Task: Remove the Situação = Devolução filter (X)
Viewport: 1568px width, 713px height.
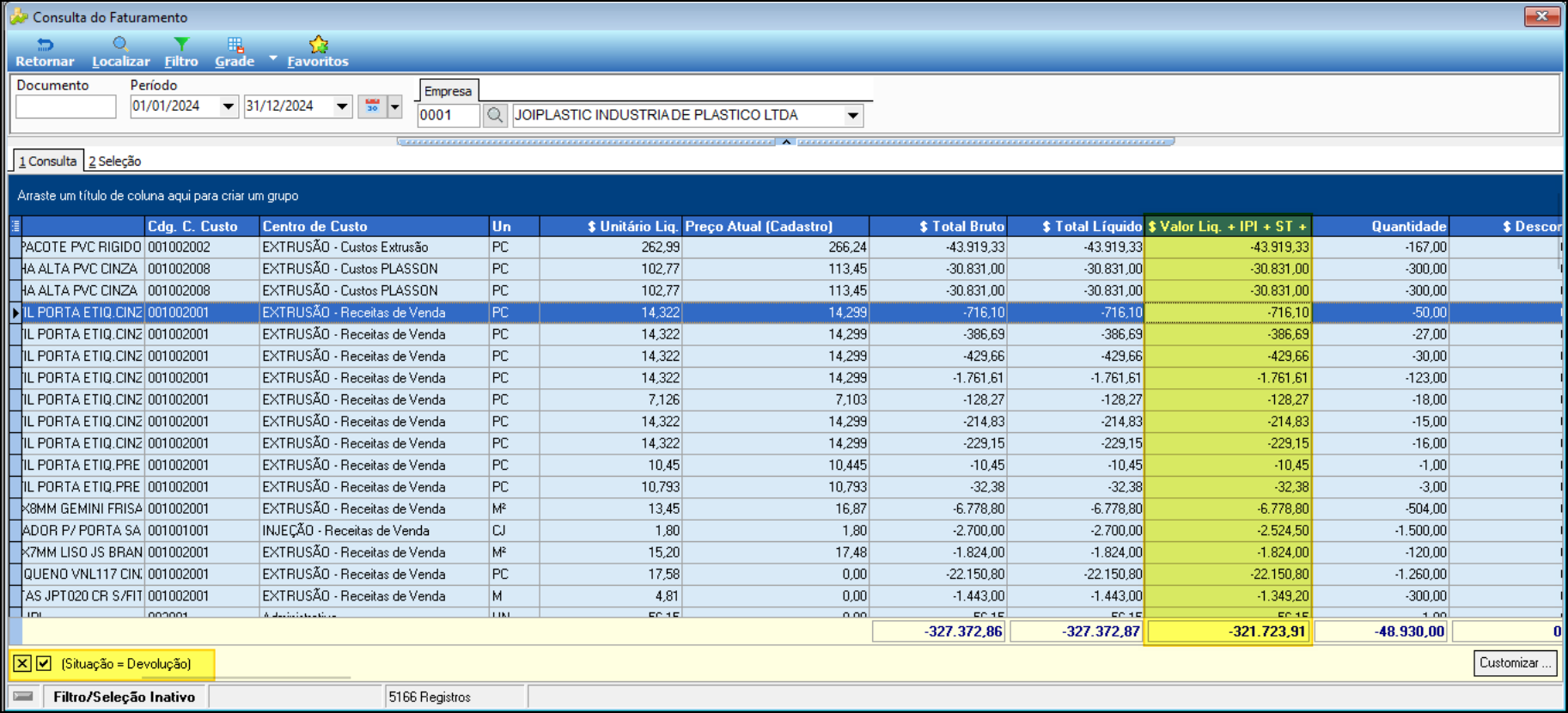Action: 22,663
